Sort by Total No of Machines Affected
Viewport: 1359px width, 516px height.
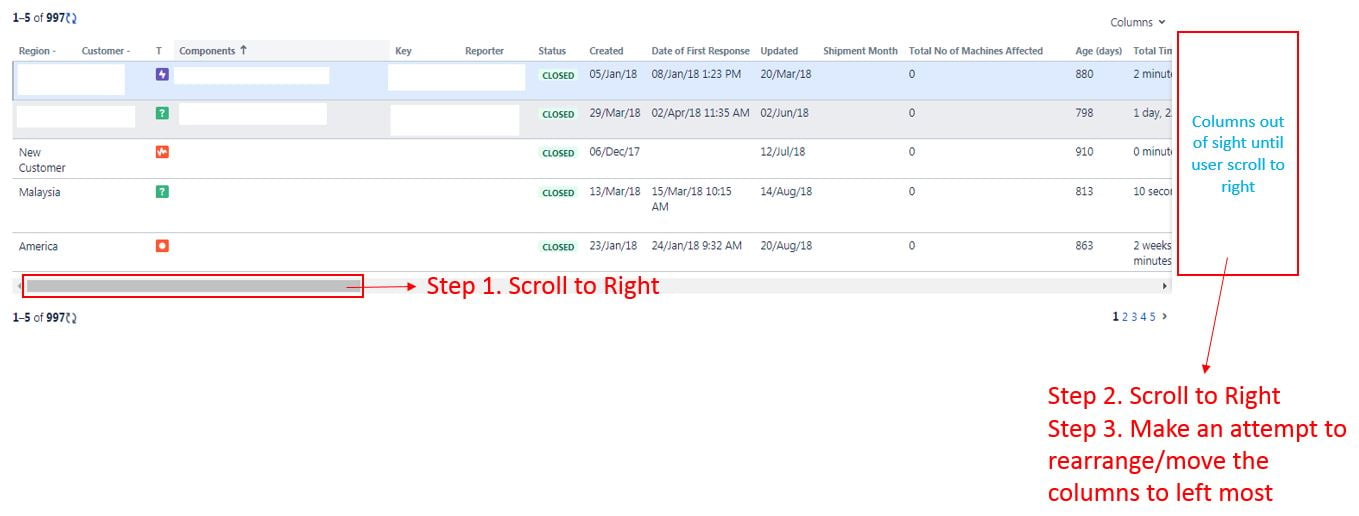coord(976,51)
